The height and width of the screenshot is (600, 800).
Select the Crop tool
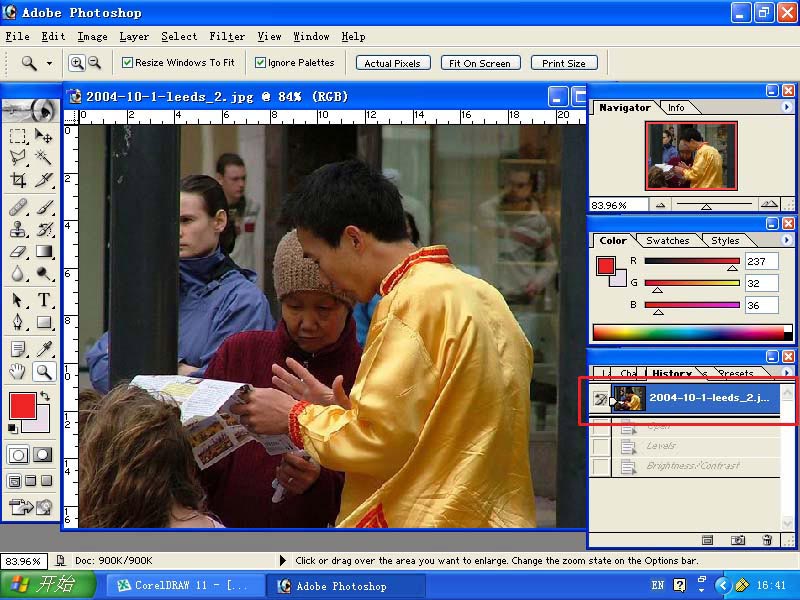pos(18,181)
